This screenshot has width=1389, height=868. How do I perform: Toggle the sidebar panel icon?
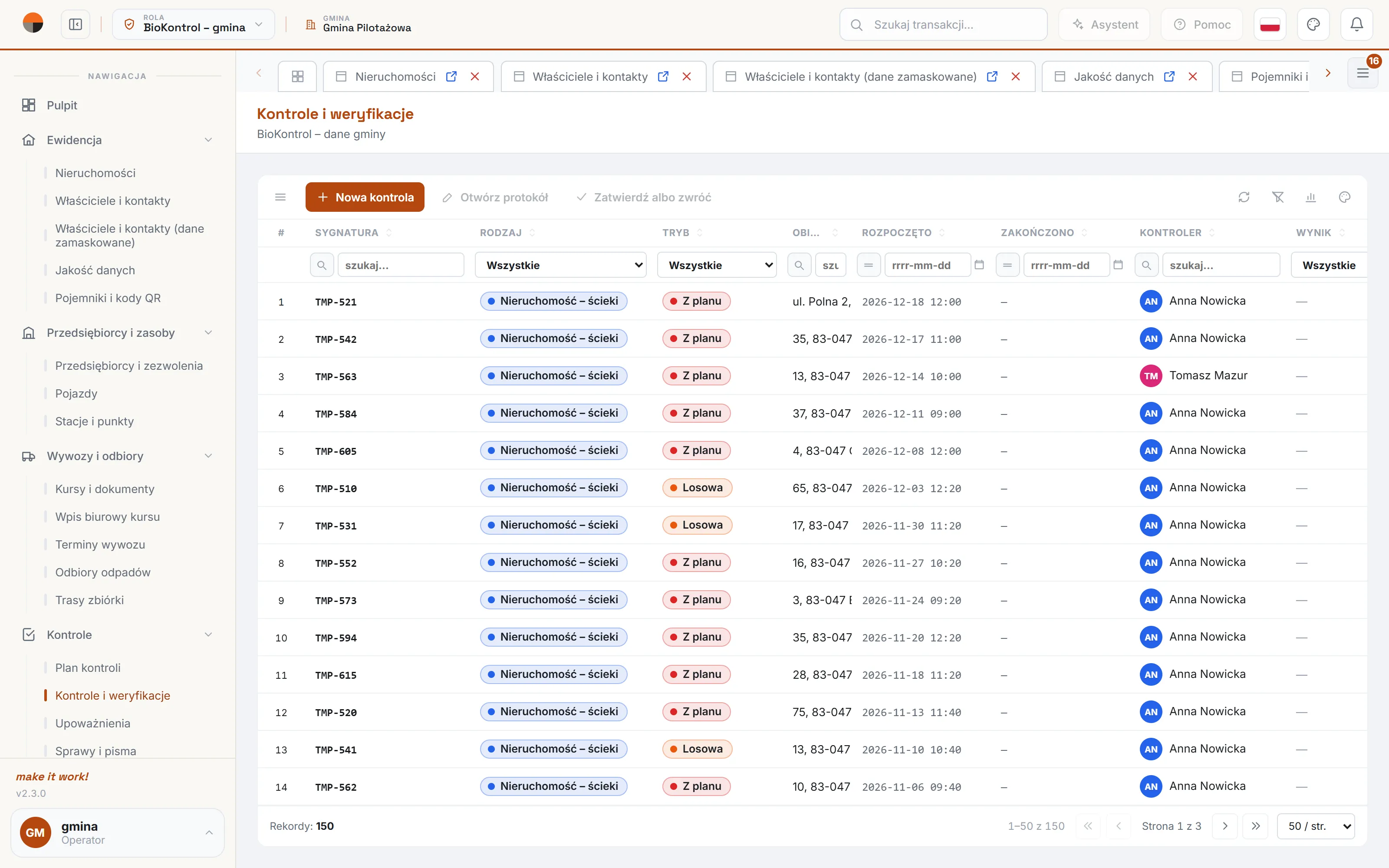(x=75, y=25)
